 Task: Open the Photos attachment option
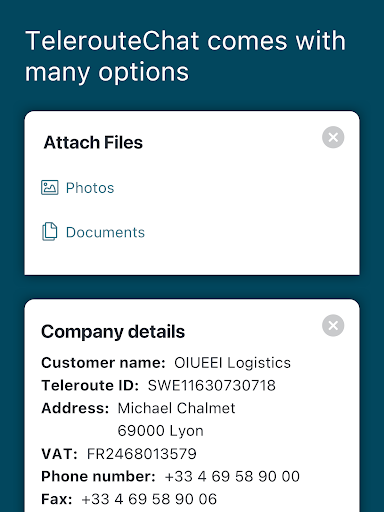click(x=90, y=188)
